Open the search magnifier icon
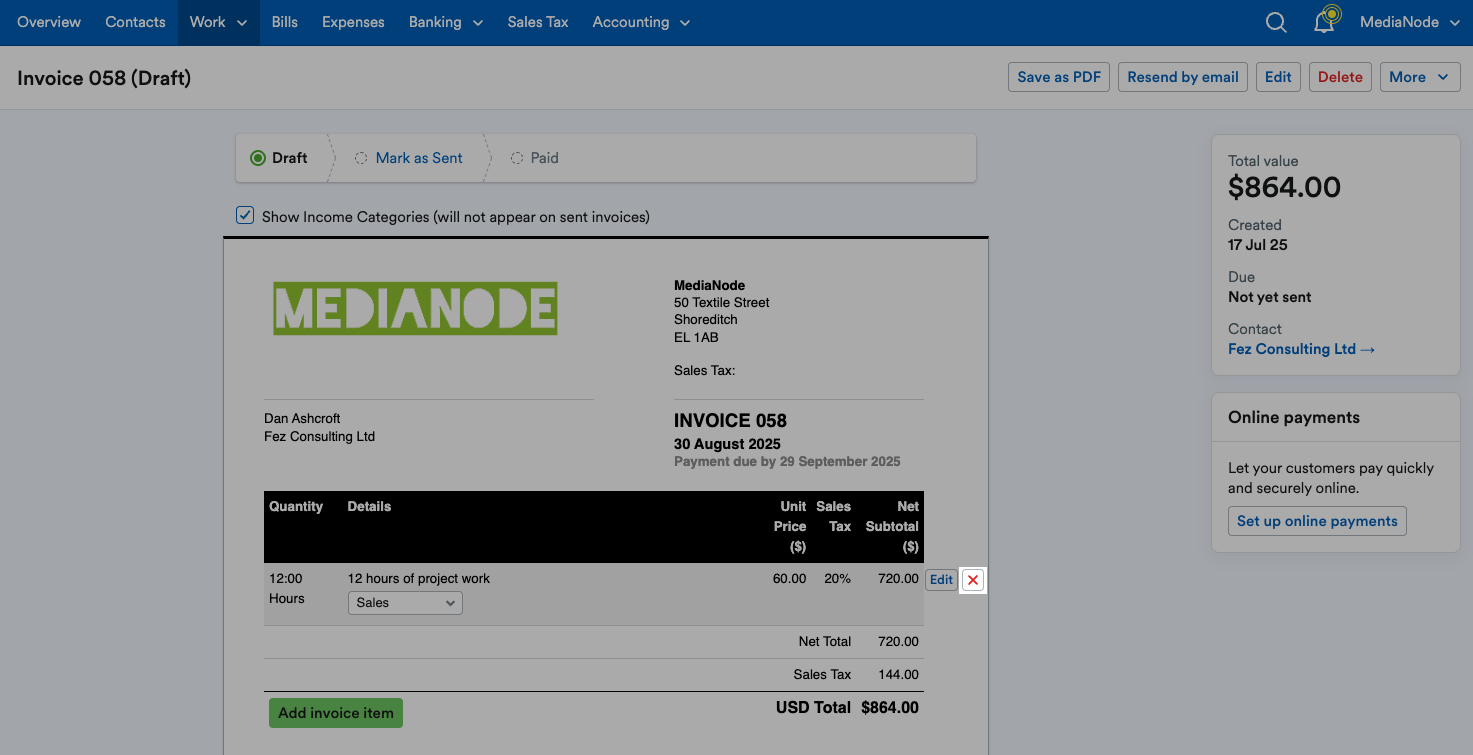This screenshot has height=755, width=1473. (1276, 22)
